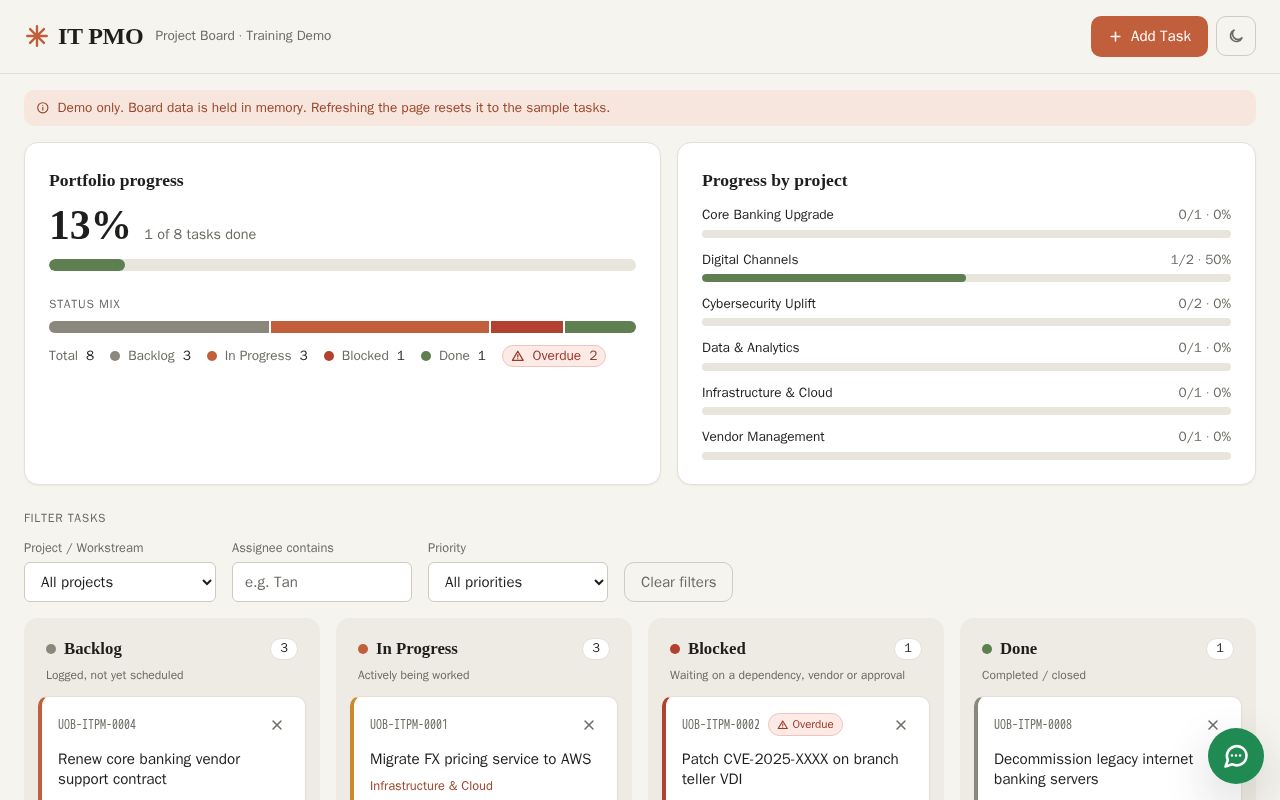Click the In Progress column header title
Viewport: 1280px width, 800px height.
click(x=417, y=648)
